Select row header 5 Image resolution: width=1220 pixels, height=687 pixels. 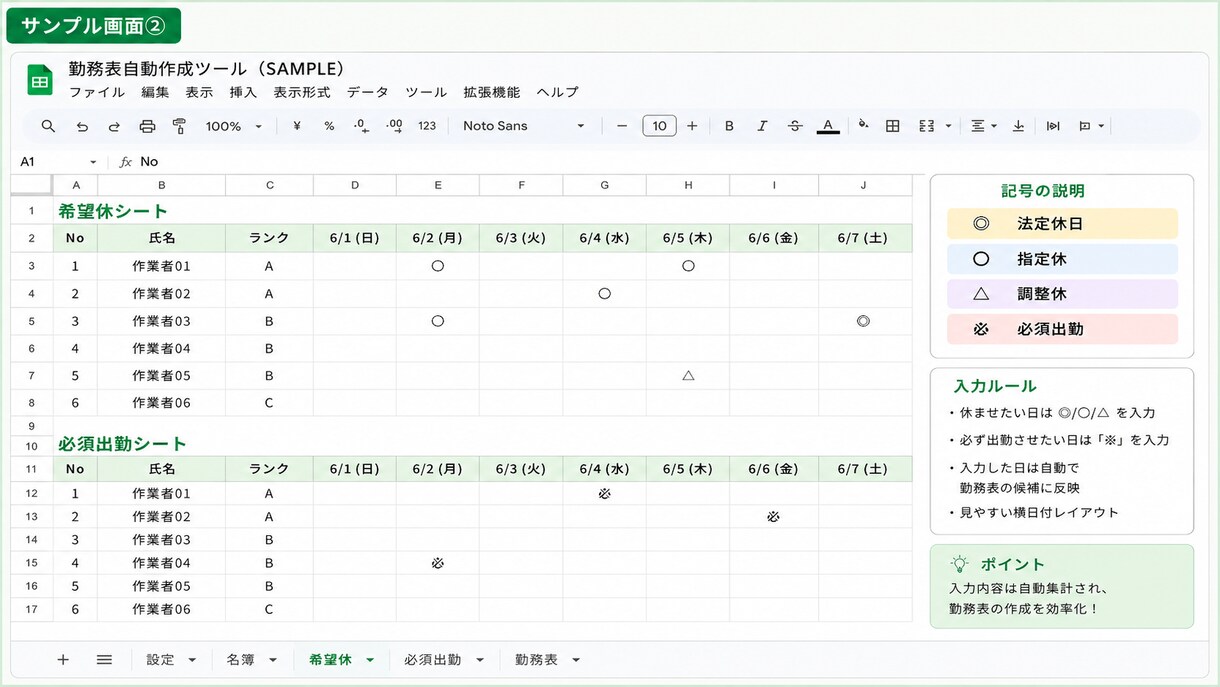(32, 322)
